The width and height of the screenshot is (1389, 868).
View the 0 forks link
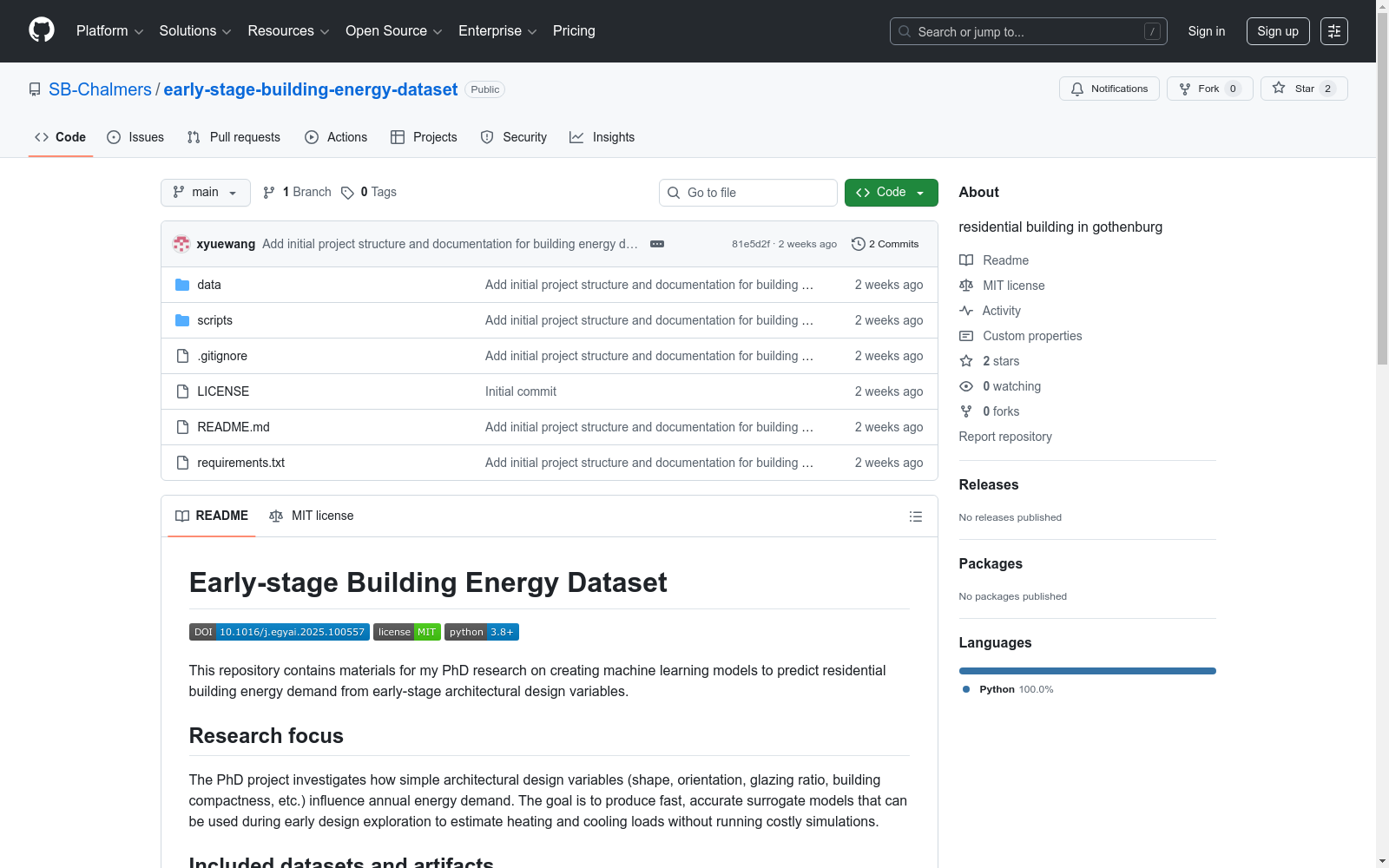[x=990, y=411]
